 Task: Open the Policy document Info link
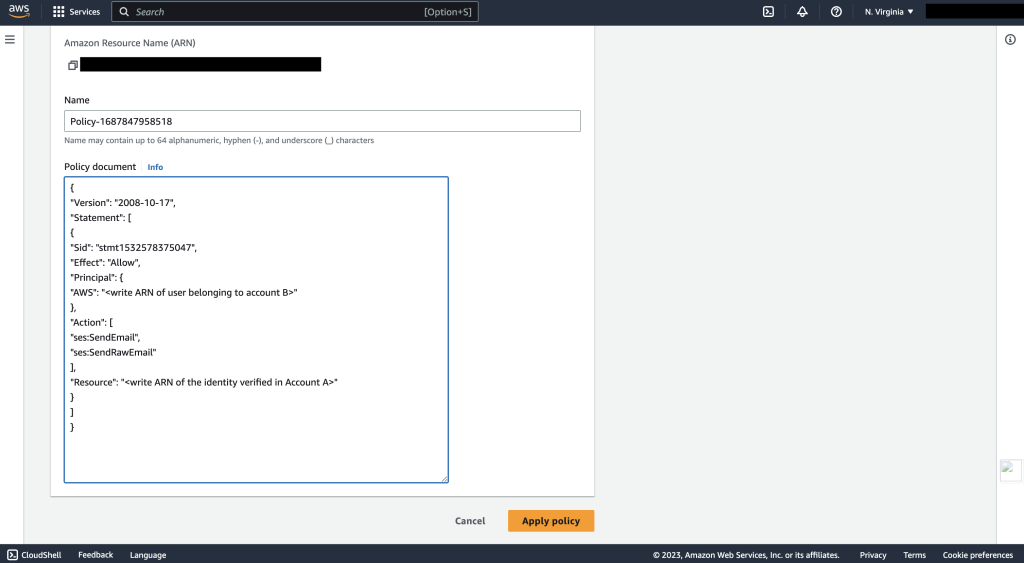(x=155, y=167)
